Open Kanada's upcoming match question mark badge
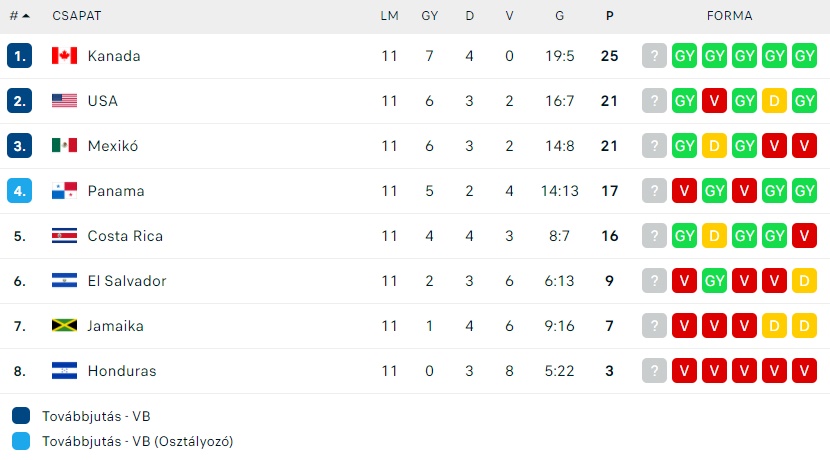Viewport: 830px width, 460px height. [654, 56]
